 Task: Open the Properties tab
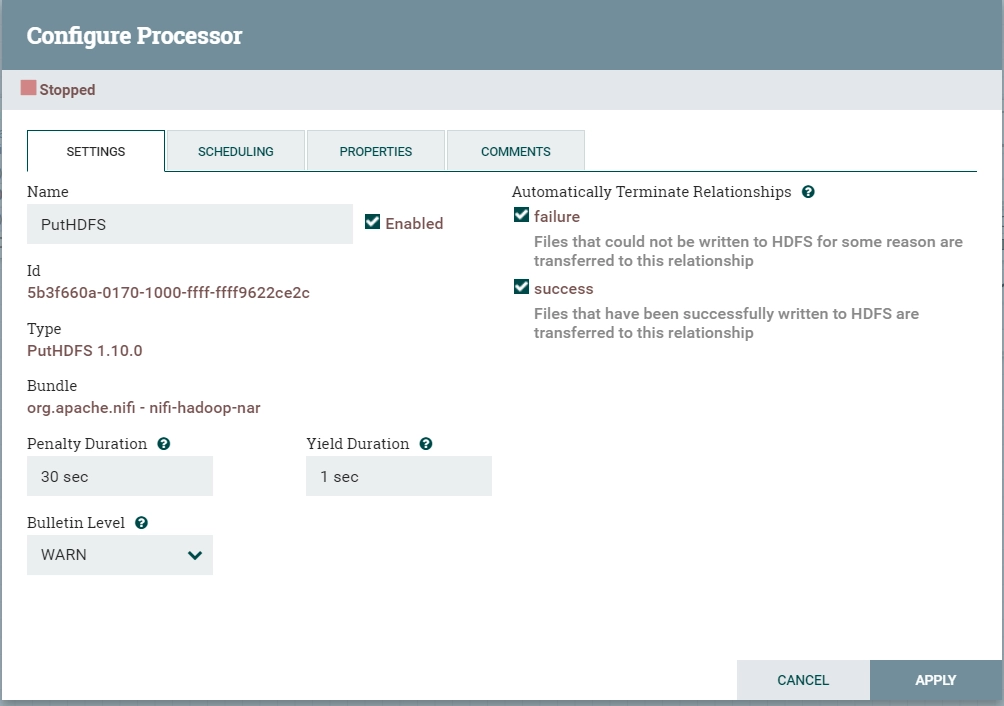(376, 151)
